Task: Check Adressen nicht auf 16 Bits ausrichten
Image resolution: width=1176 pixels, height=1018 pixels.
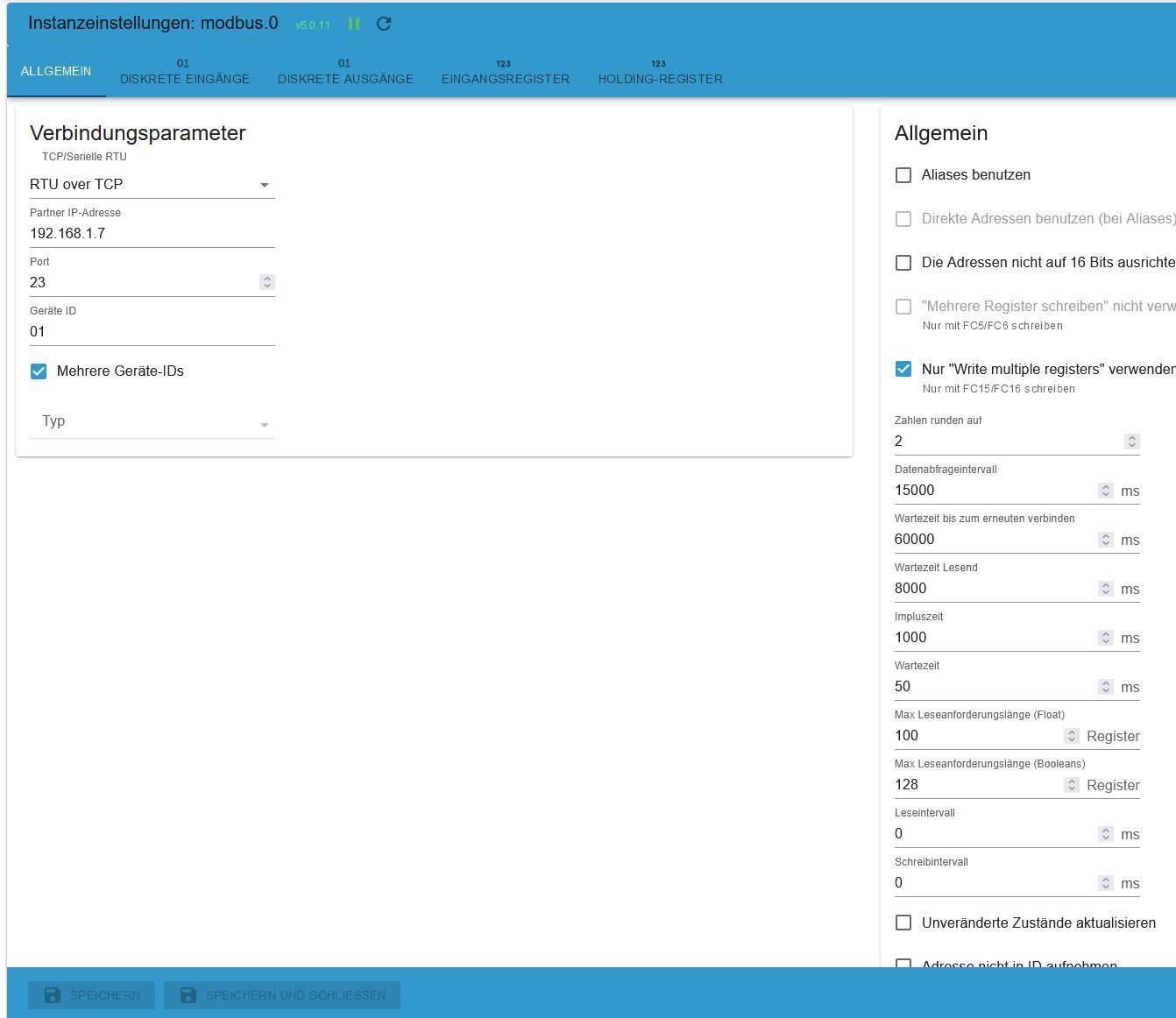Action: (903, 263)
